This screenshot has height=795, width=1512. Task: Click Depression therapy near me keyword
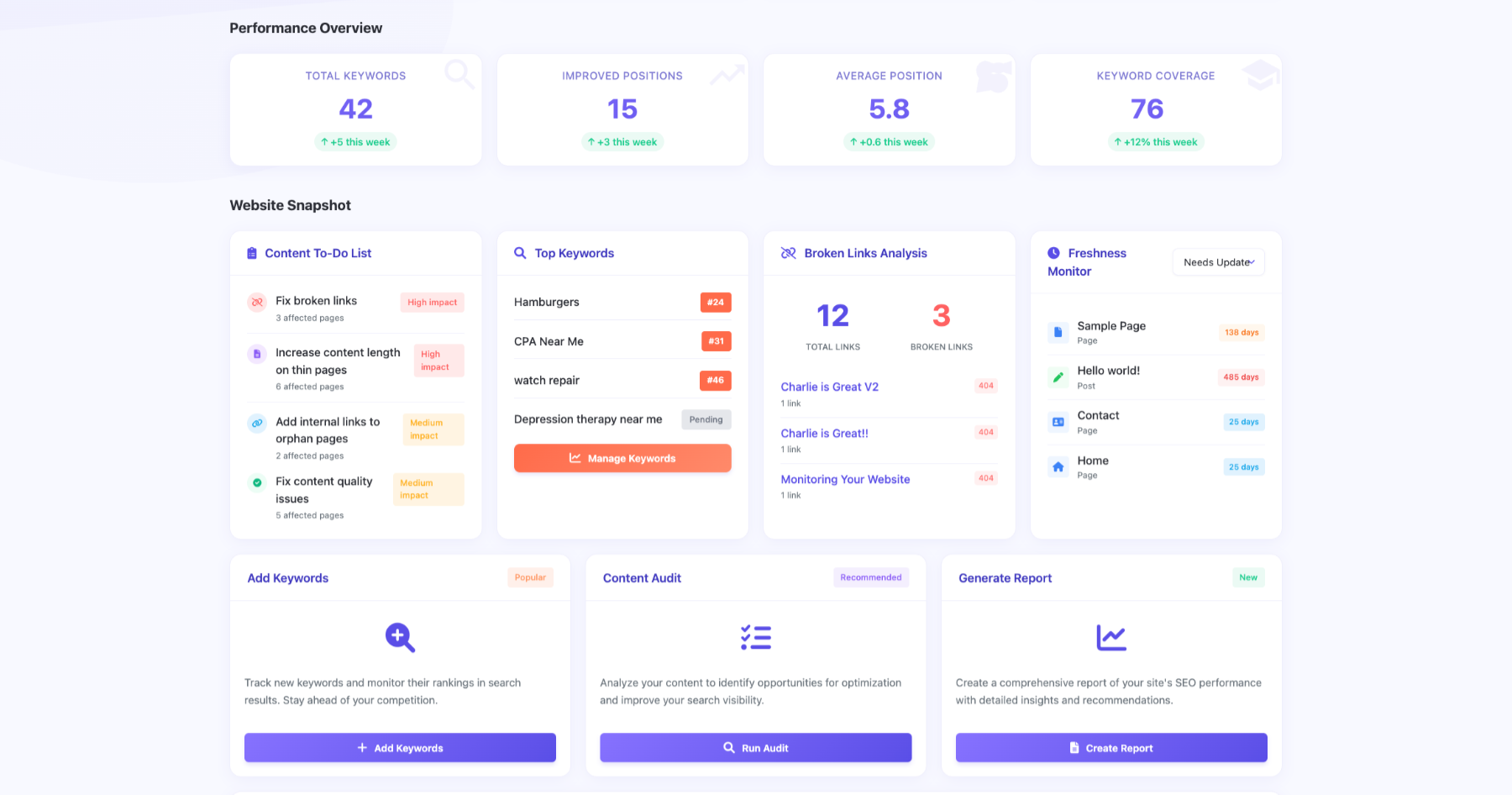pyautogui.click(x=588, y=419)
